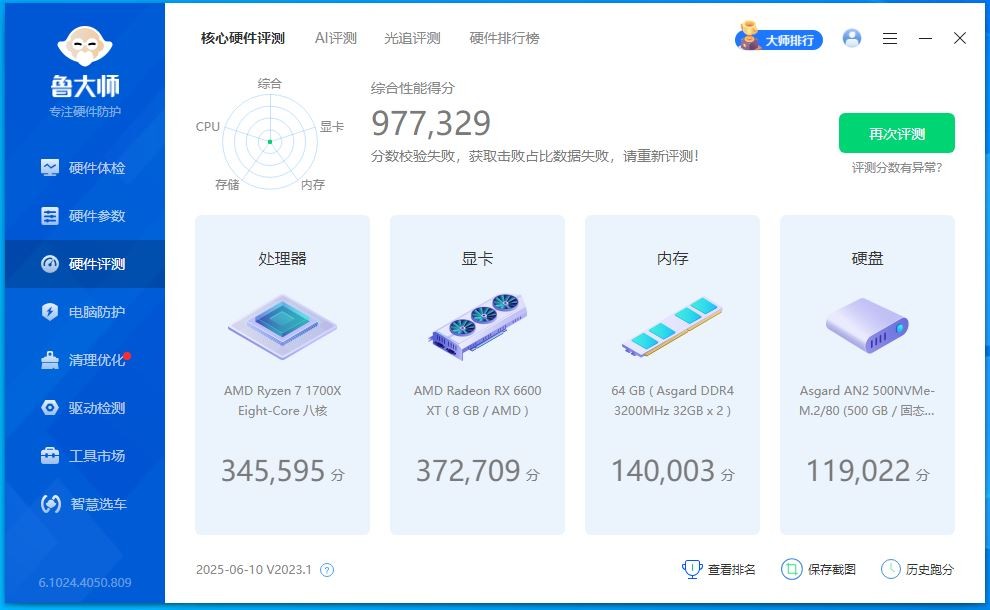The width and height of the screenshot is (990, 610).
Task: Click the 查看排名 trophy icon
Action: pyautogui.click(x=692, y=569)
